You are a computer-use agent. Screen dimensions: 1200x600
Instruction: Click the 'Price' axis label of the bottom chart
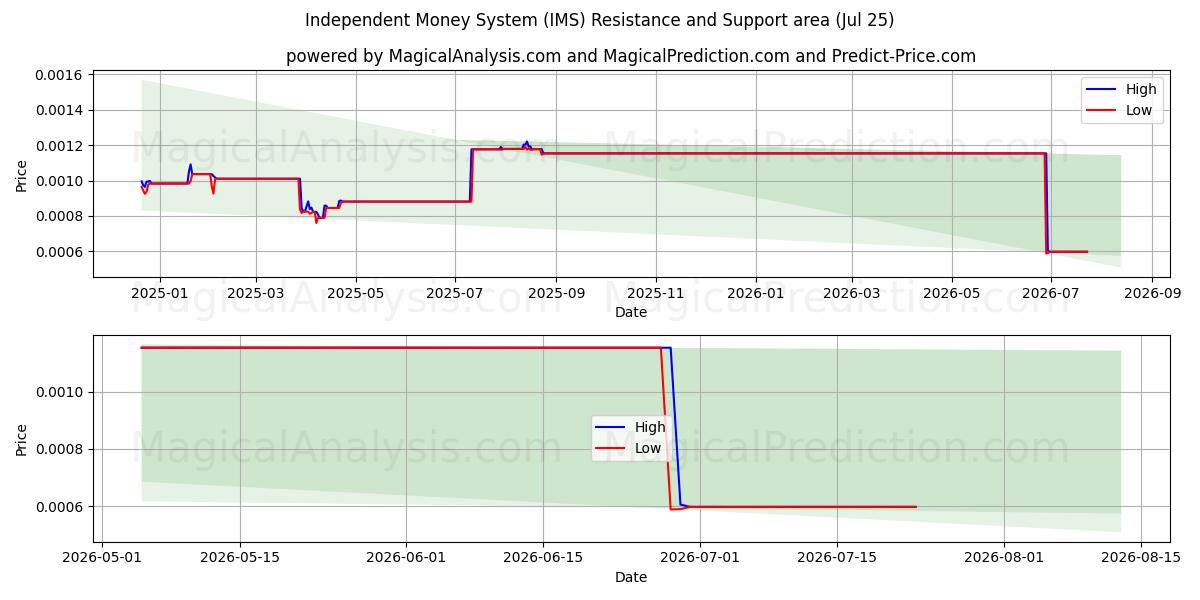(22, 438)
